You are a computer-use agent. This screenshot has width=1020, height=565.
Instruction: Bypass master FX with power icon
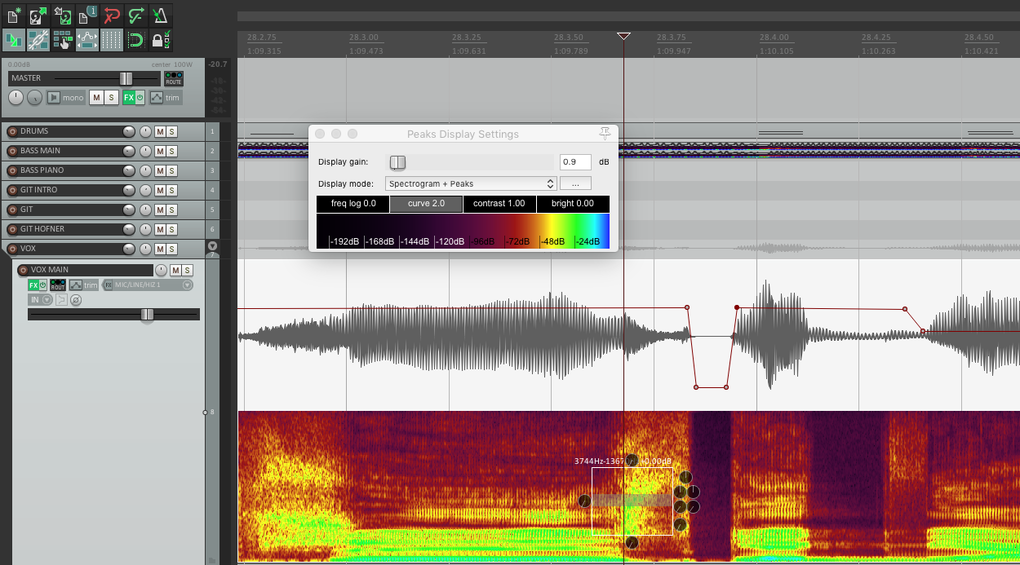139,98
